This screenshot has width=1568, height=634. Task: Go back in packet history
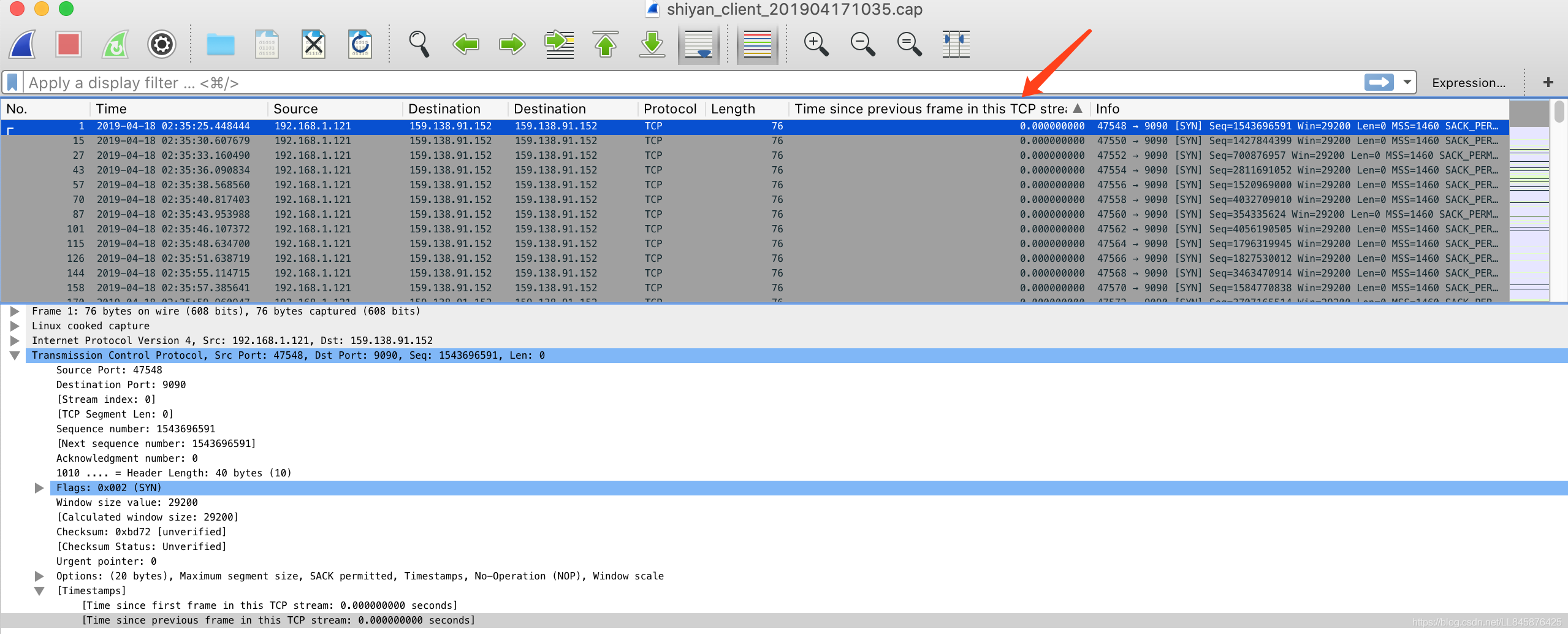(466, 44)
